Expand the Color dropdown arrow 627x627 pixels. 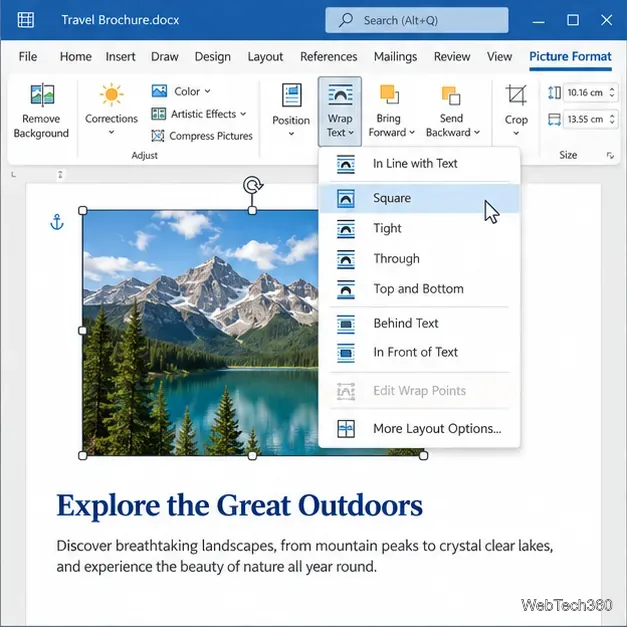[208, 91]
